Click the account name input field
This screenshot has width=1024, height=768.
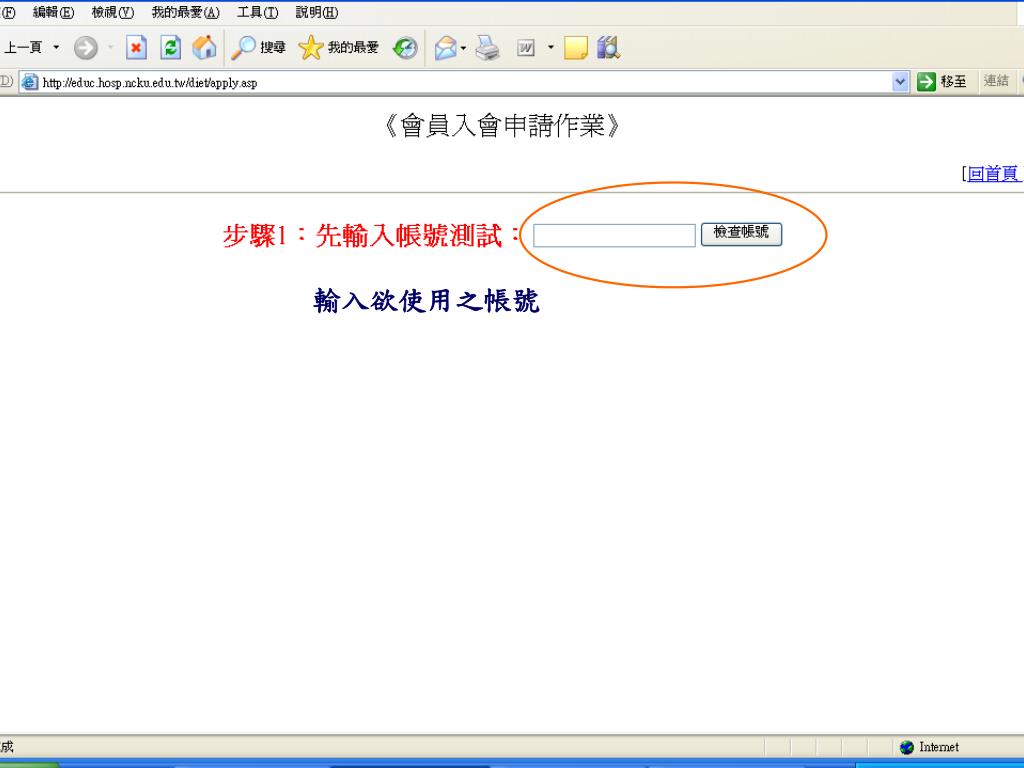pyautogui.click(x=614, y=235)
